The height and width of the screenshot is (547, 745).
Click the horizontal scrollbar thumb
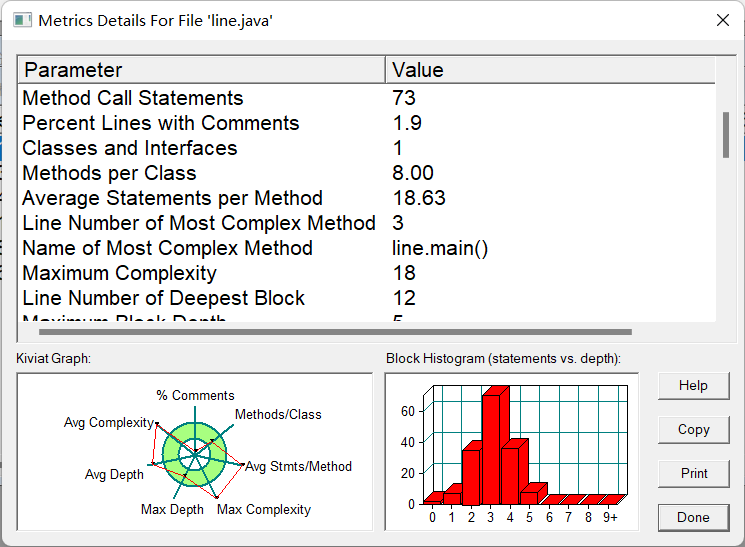pyautogui.click(x=335, y=332)
